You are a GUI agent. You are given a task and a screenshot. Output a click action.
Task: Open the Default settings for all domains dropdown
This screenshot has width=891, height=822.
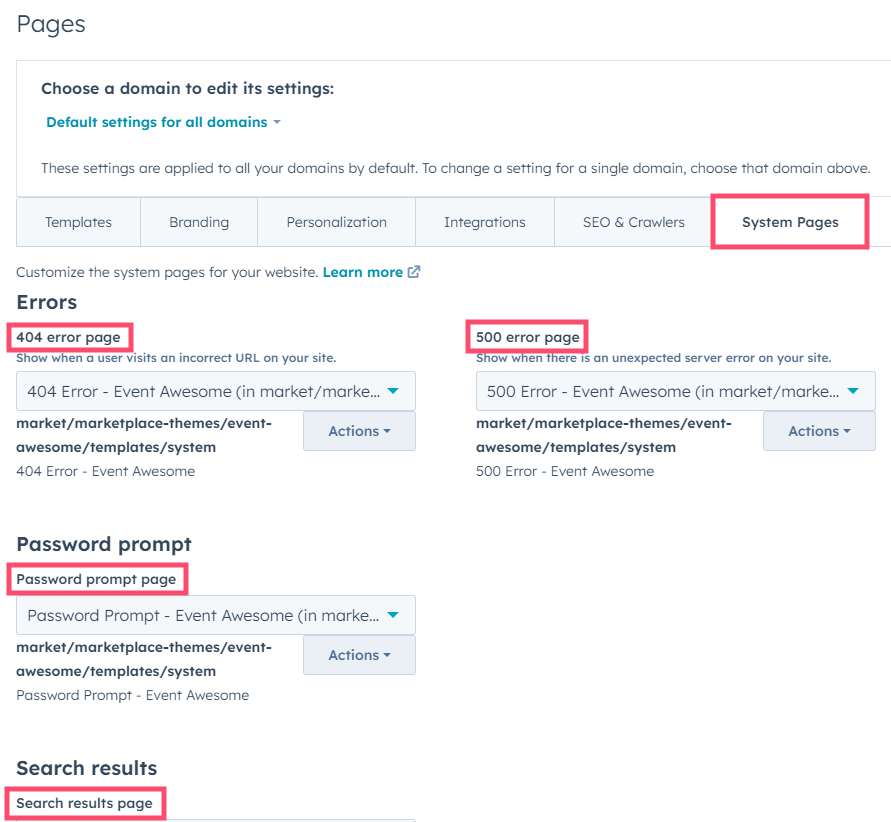click(x=163, y=122)
